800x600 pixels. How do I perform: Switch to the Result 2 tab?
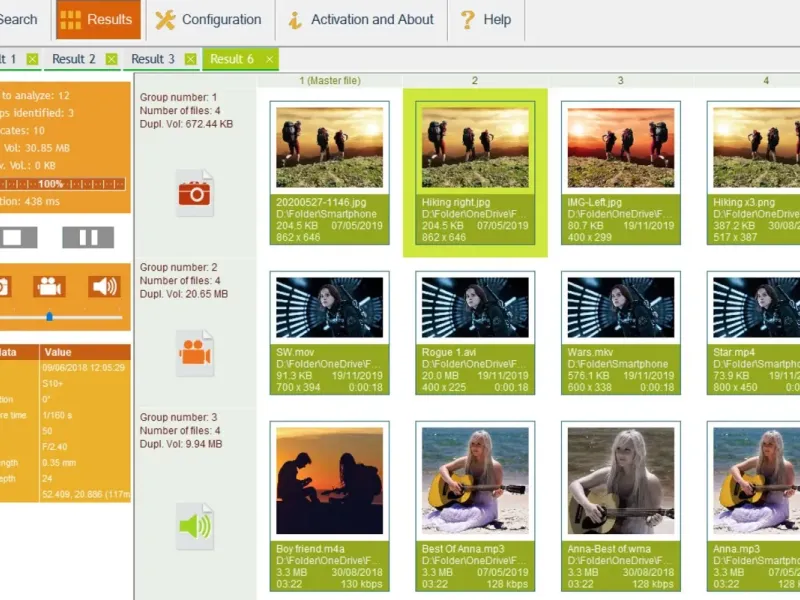tap(73, 59)
